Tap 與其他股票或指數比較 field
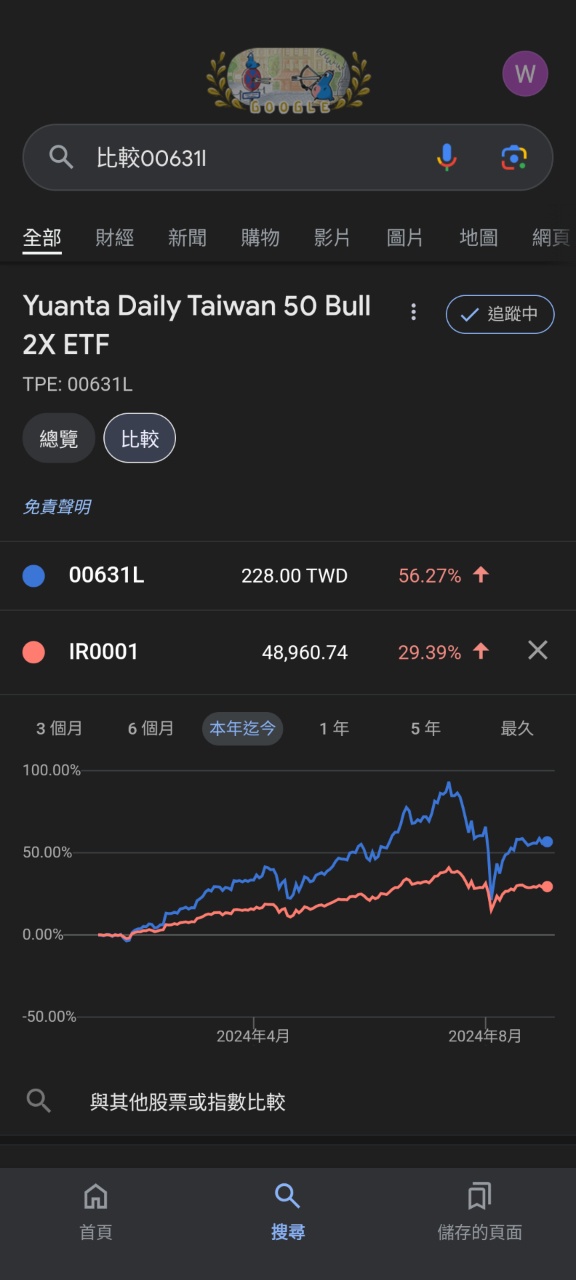 point(288,1102)
